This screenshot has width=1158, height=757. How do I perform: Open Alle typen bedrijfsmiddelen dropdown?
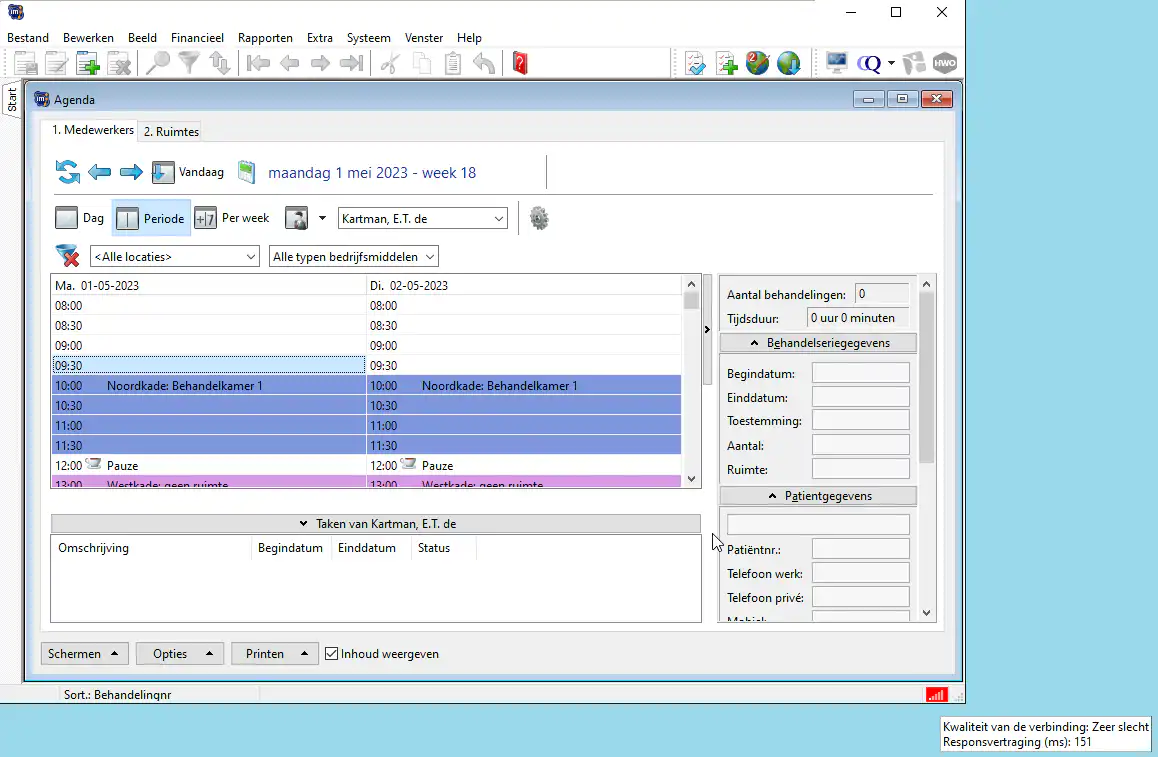pyautogui.click(x=354, y=257)
